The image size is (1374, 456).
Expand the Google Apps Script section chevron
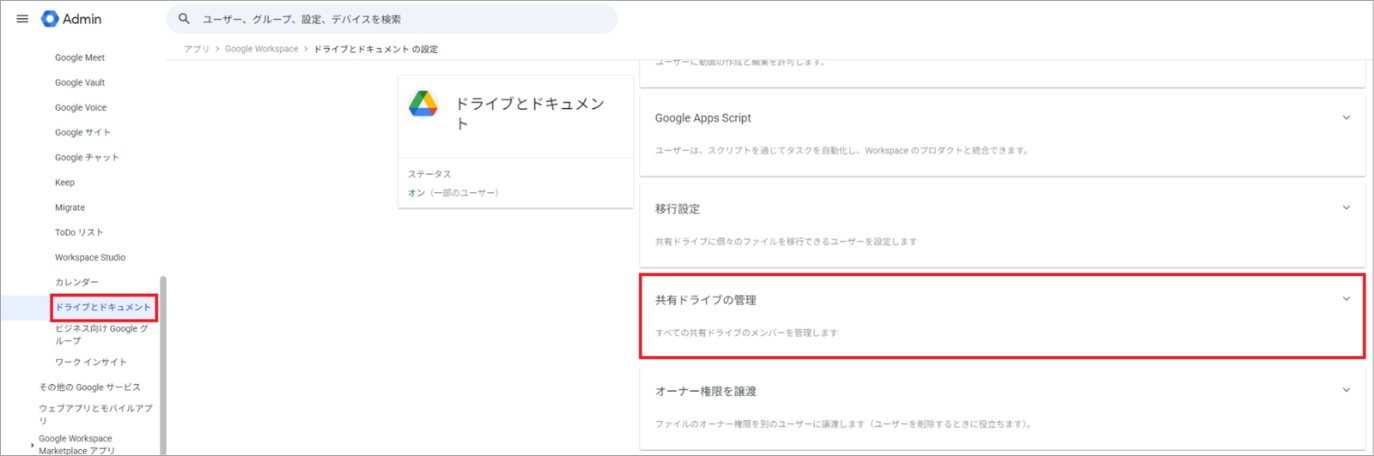tap(1346, 118)
